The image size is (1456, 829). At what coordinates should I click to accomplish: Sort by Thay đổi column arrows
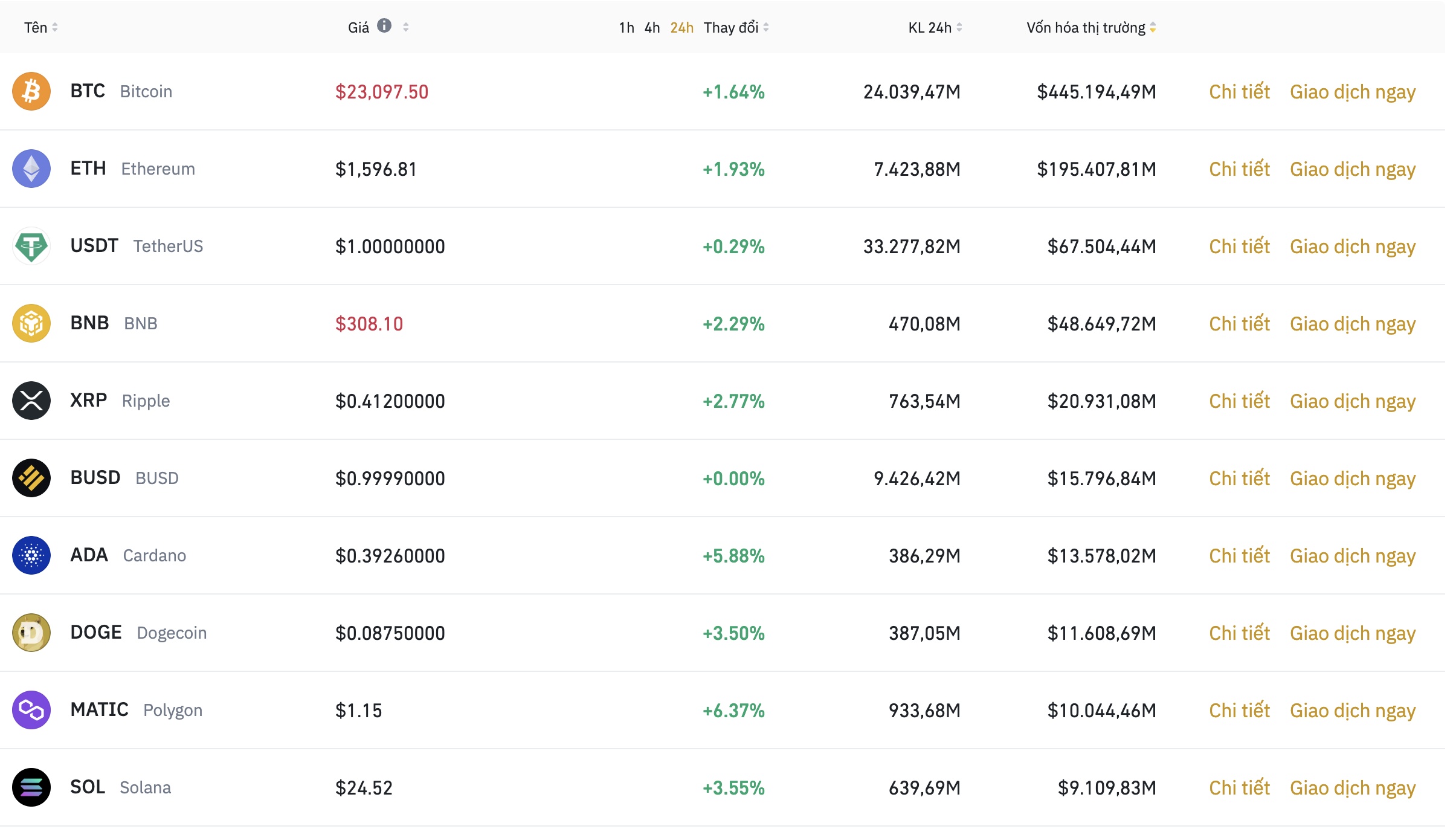(766, 27)
